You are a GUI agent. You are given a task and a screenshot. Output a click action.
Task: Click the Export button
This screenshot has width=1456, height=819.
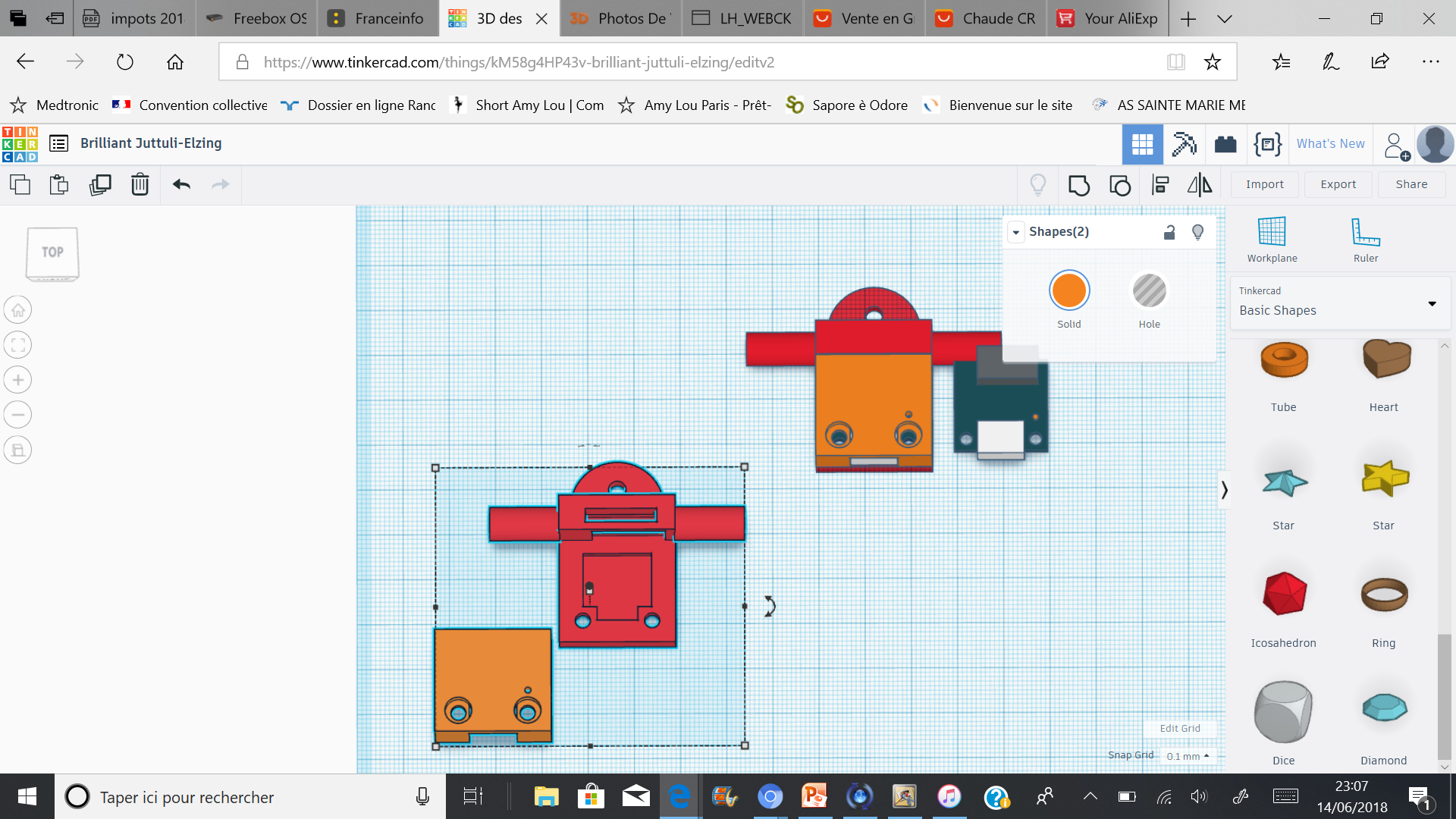pyautogui.click(x=1338, y=184)
